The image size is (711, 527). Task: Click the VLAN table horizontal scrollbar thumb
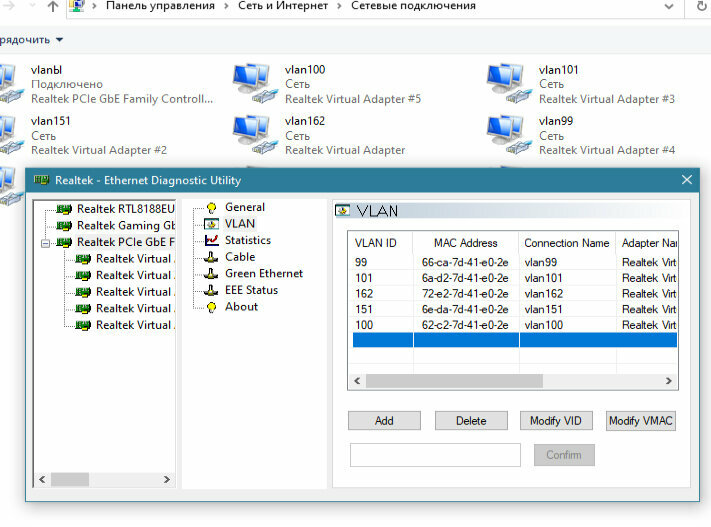click(x=454, y=381)
